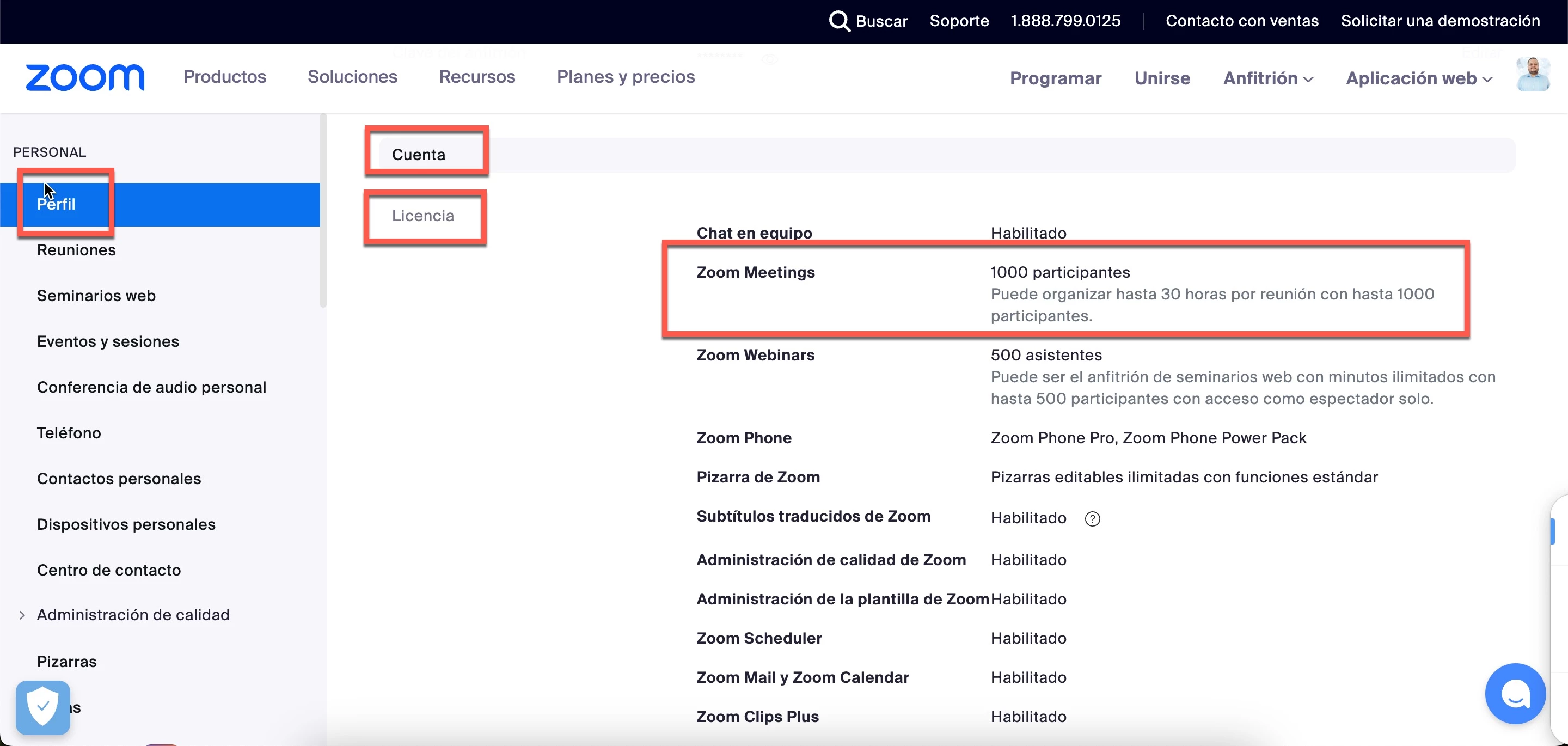Click the Programar link

pos(1055,78)
